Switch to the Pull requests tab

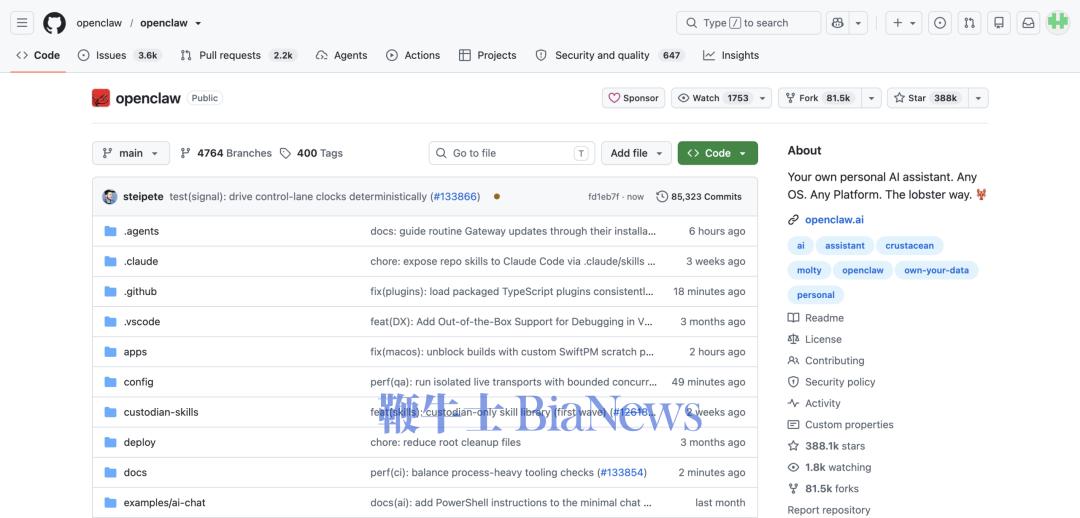[238, 55]
